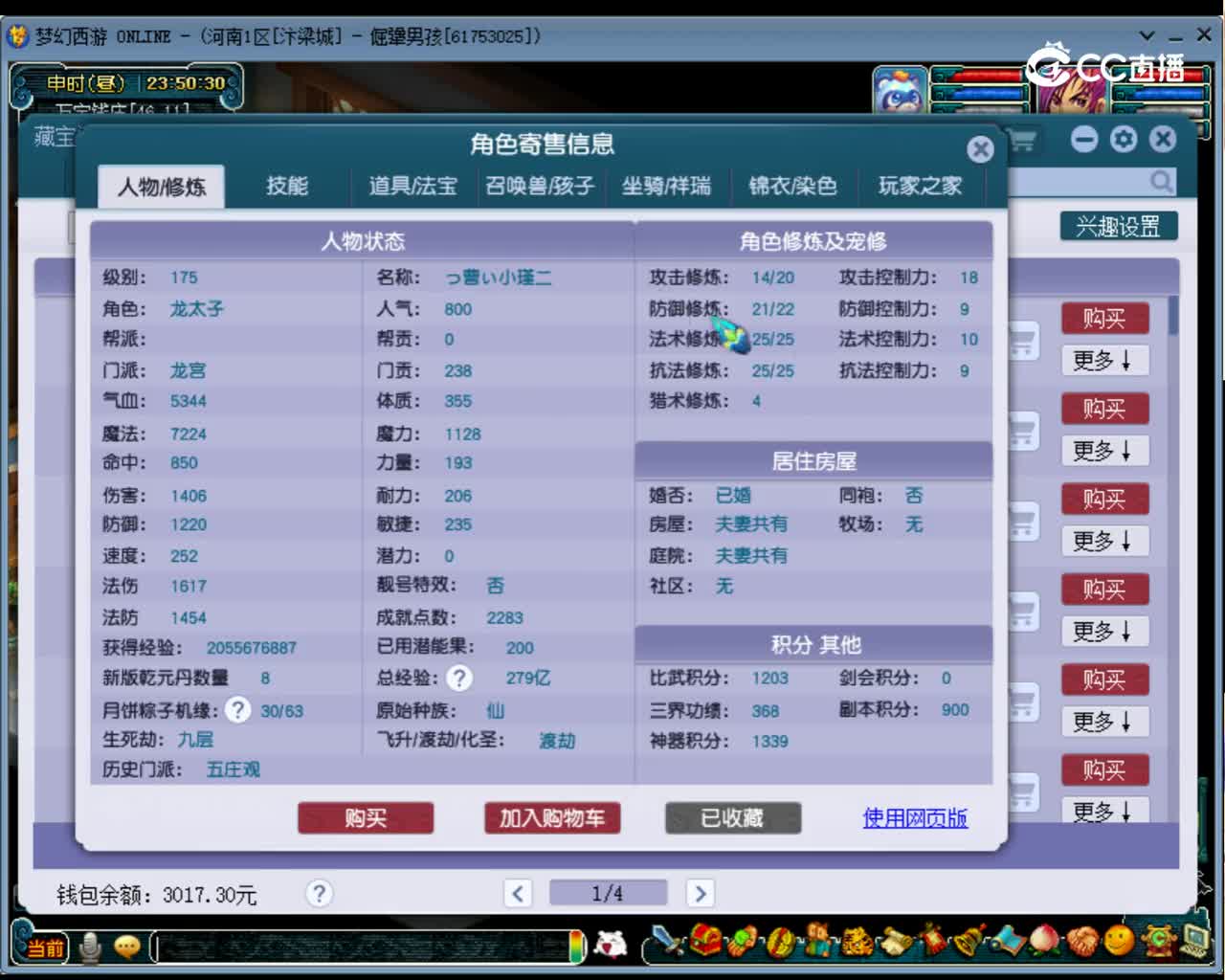This screenshot has width=1225, height=980.
Task: Click the magnifier search icon in the 藏宝阁 window
Action: [1161, 181]
